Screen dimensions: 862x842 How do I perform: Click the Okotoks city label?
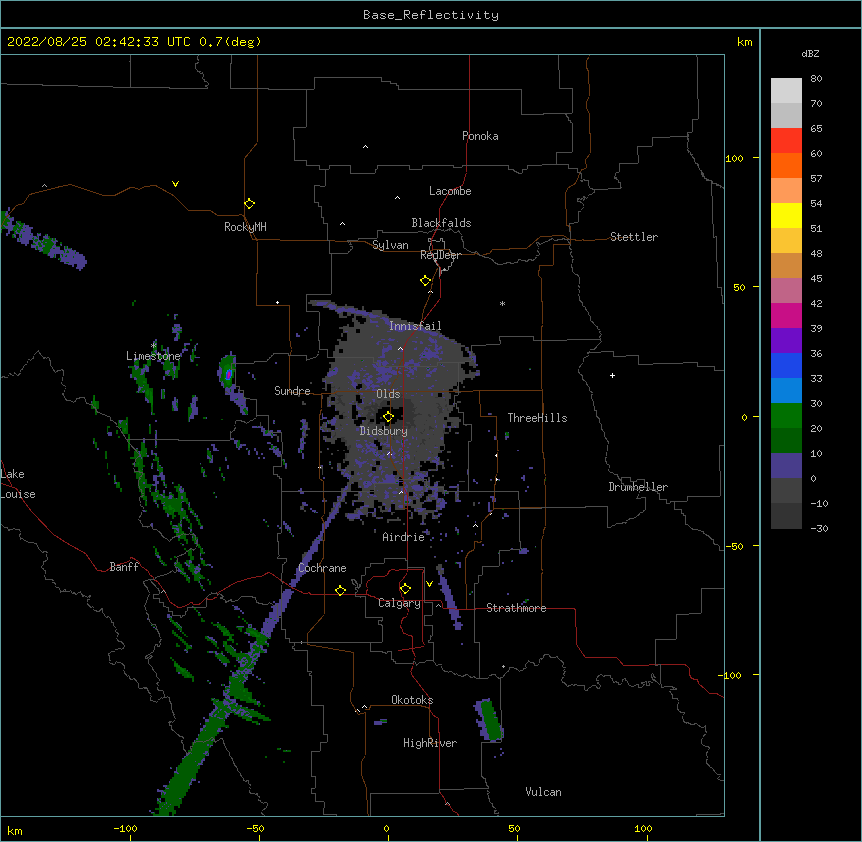point(412,700)
